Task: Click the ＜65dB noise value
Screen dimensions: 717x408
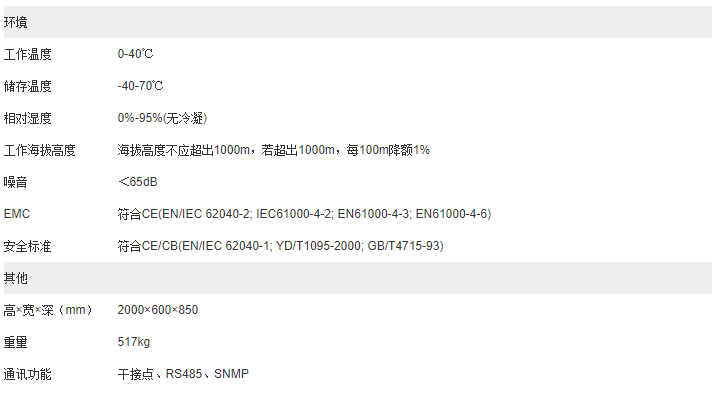Action: click(138, 182)
